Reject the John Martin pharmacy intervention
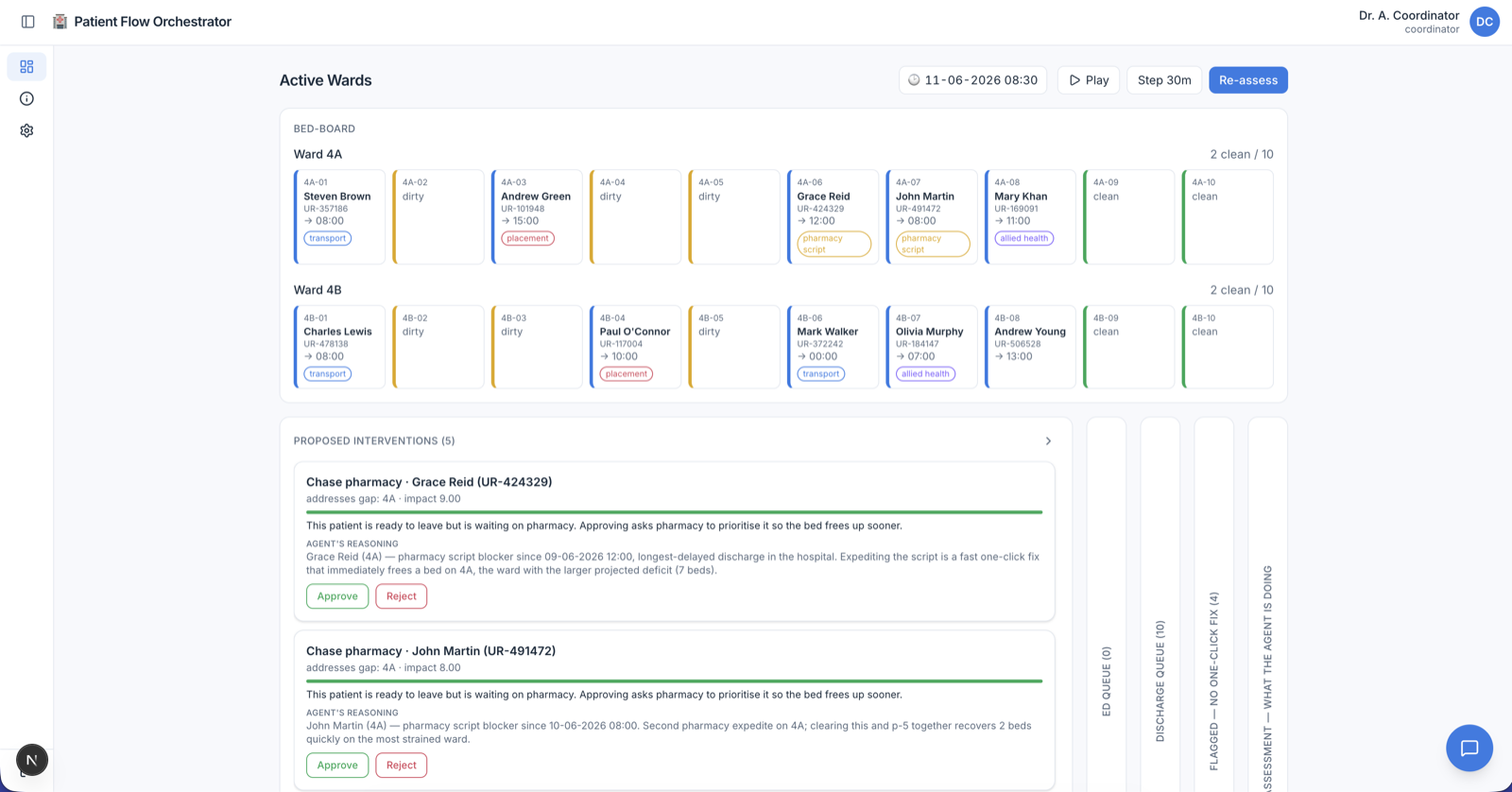The width and height of the screenshot is (1512, 792). (402, 766)
